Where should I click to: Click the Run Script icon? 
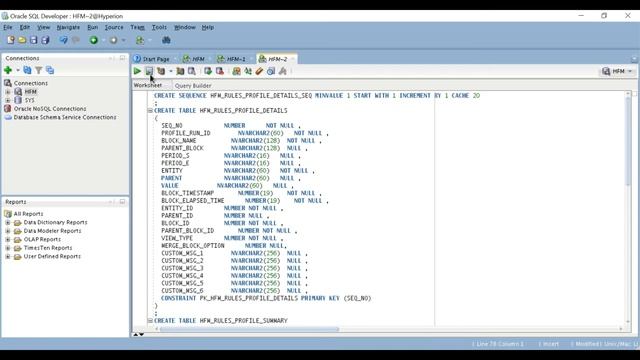(149, 71)
